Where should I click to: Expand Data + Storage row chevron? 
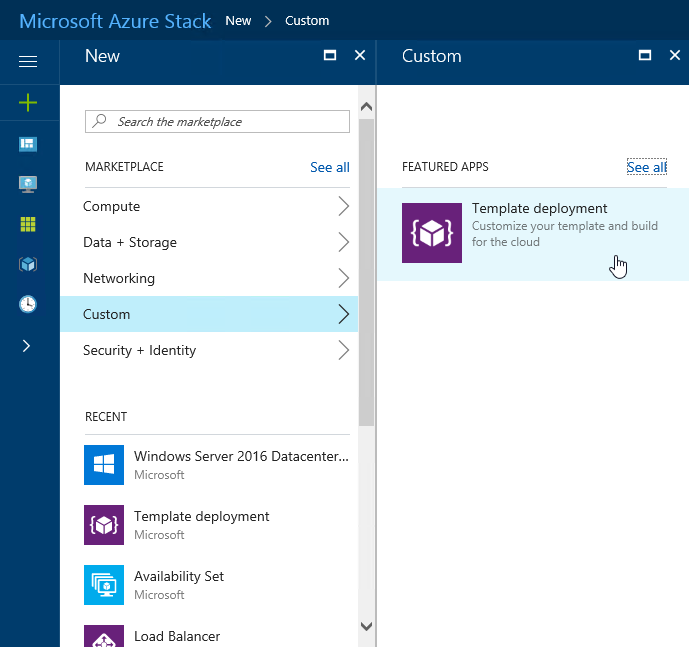344,242
